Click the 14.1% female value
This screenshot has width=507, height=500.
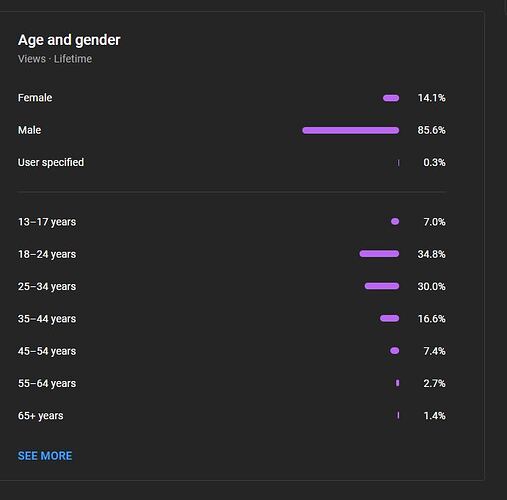[x=431, y=98]
